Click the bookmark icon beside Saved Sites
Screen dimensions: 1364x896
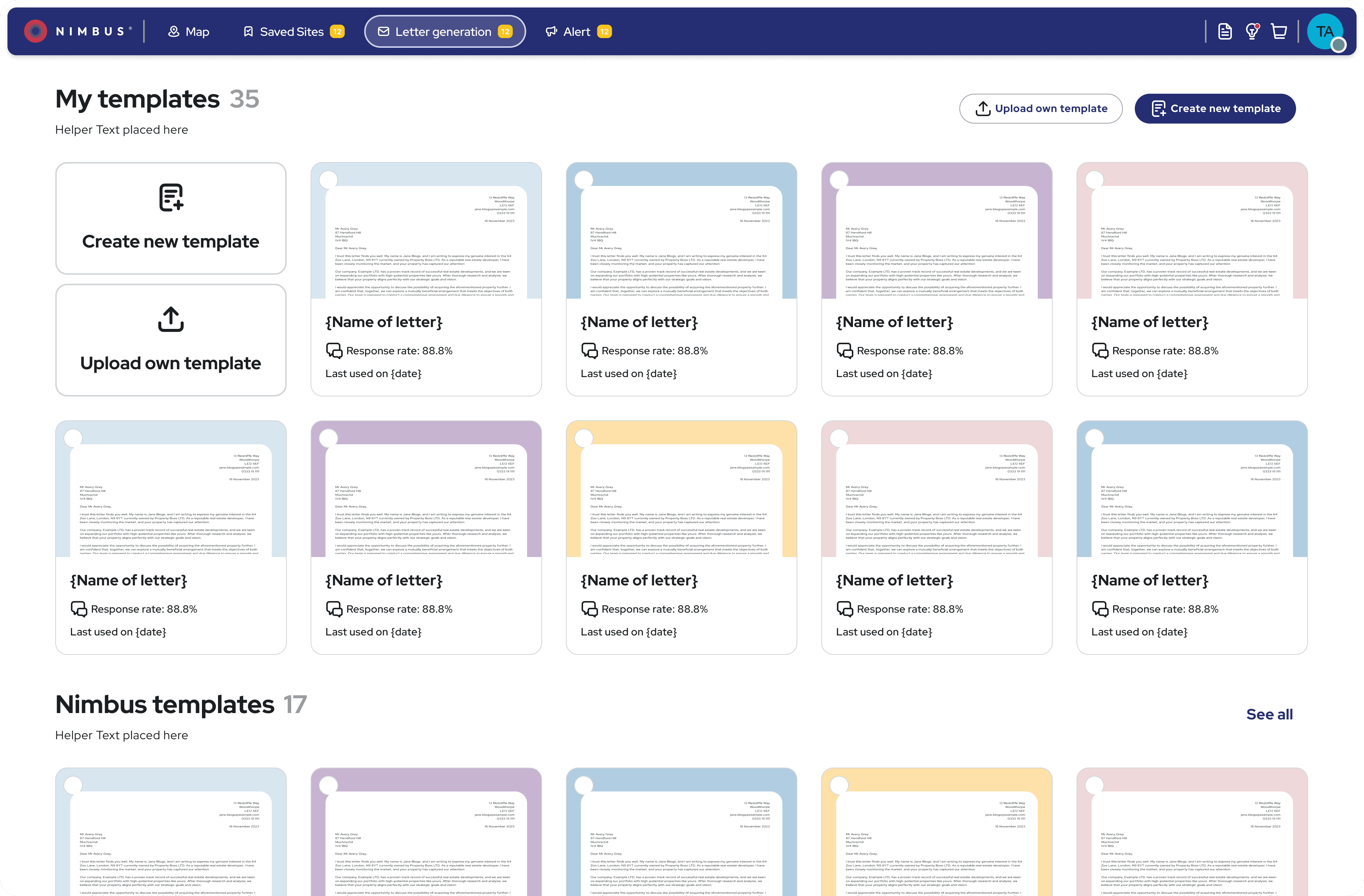pyautogui.click(x=248, y=31)
